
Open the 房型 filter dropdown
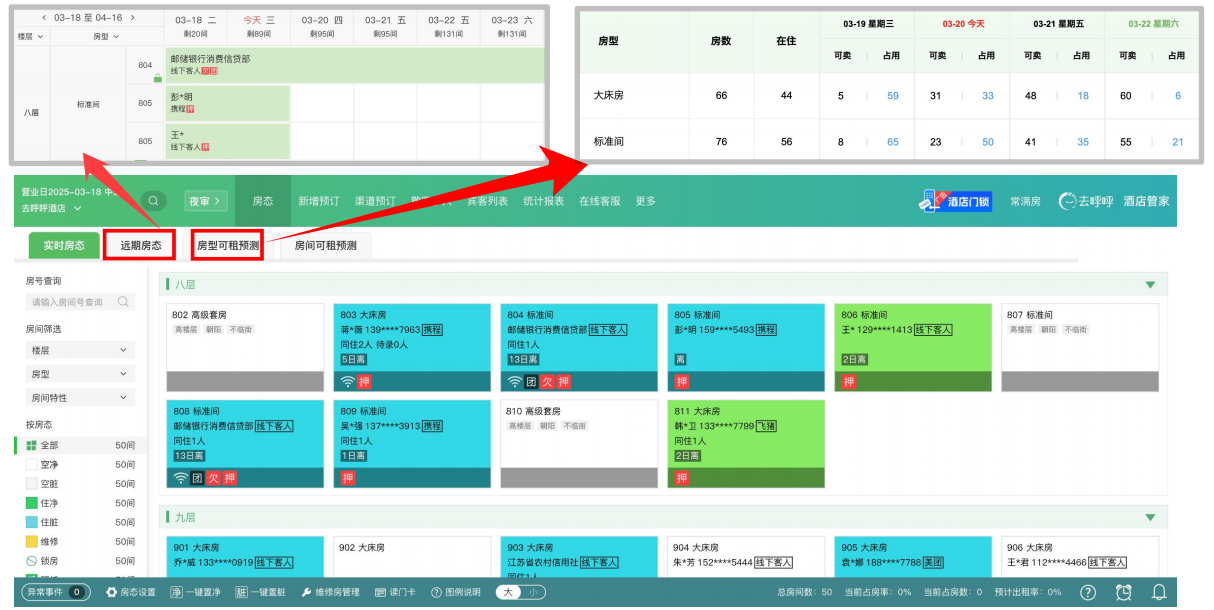(78, 375)
